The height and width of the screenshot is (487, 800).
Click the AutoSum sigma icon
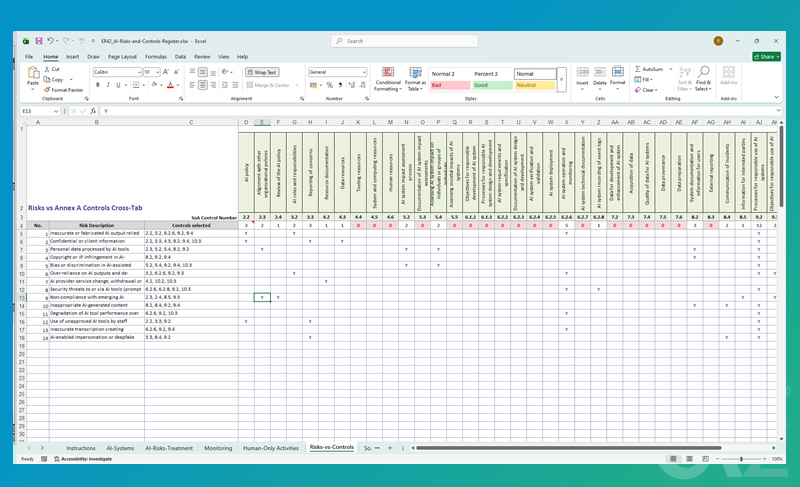click(638, 69)
